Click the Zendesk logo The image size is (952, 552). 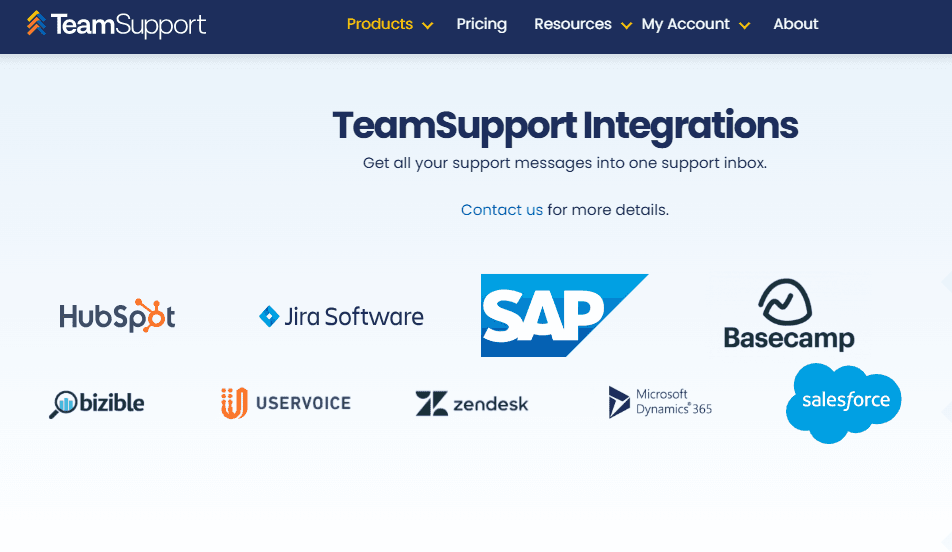tap(472, 404)
